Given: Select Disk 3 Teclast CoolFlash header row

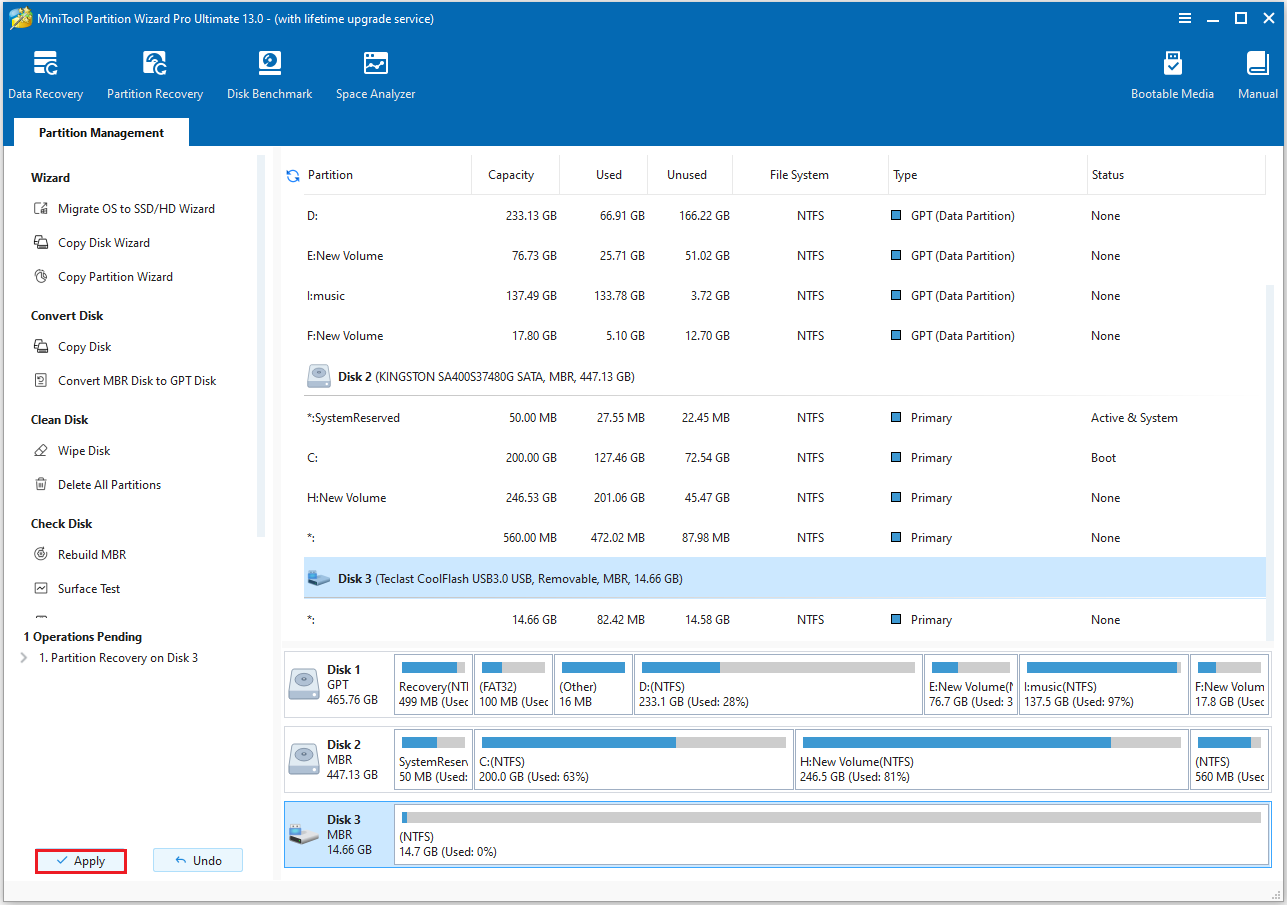Looking at the screenshot, I should (785, 578).
